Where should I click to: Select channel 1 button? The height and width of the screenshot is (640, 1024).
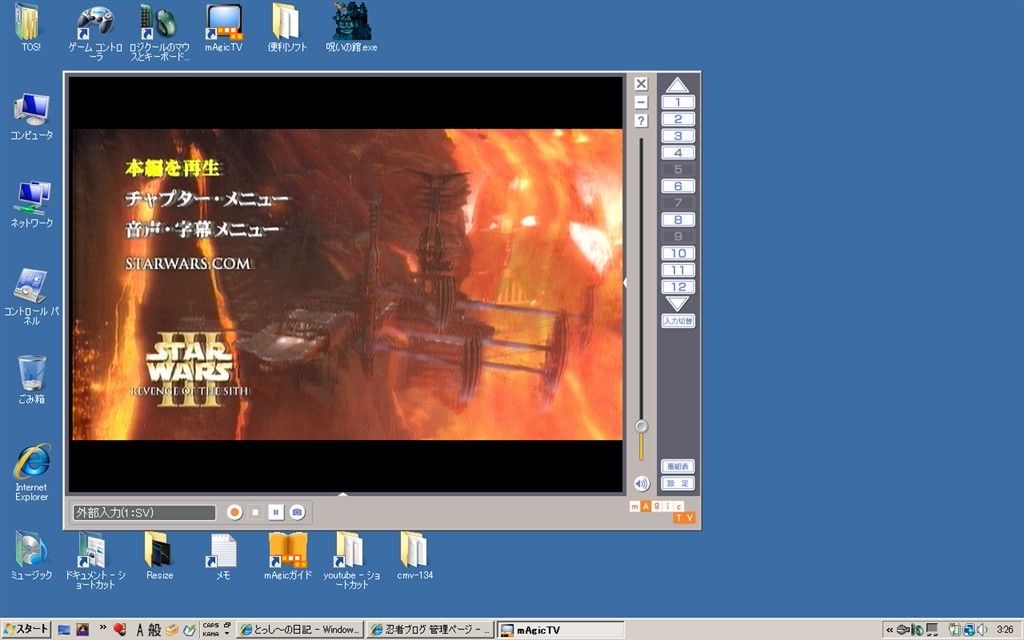[x=678, y=102]
